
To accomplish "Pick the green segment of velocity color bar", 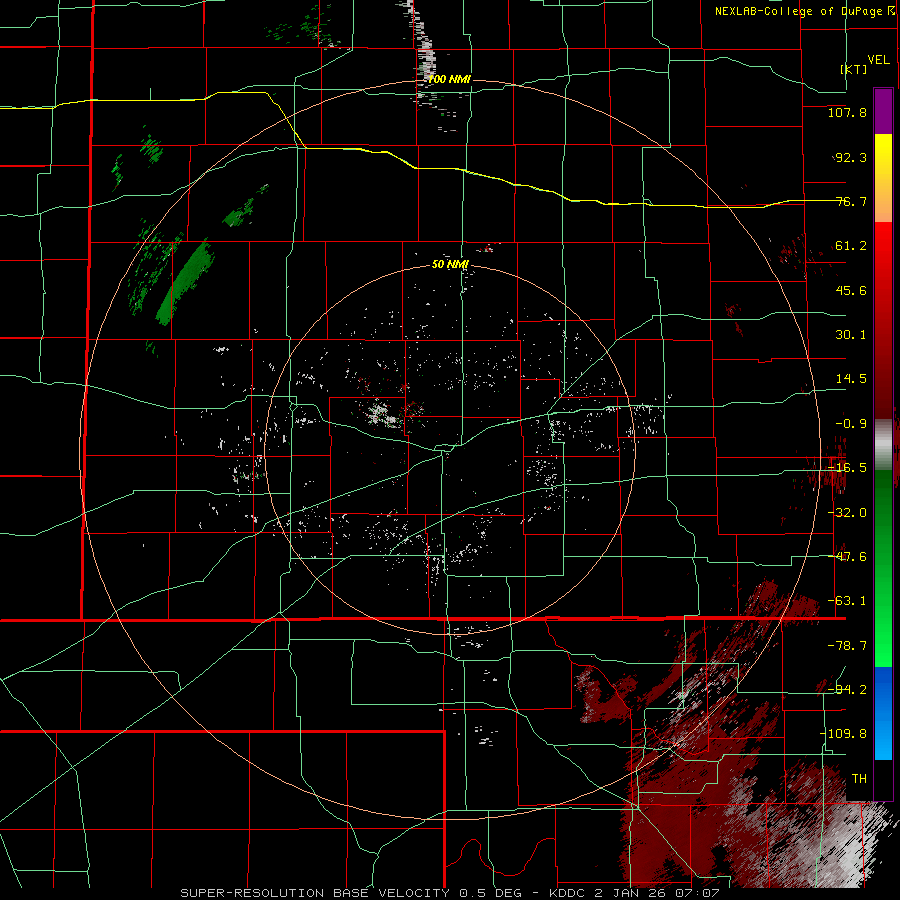I will (x=883, y=568).
